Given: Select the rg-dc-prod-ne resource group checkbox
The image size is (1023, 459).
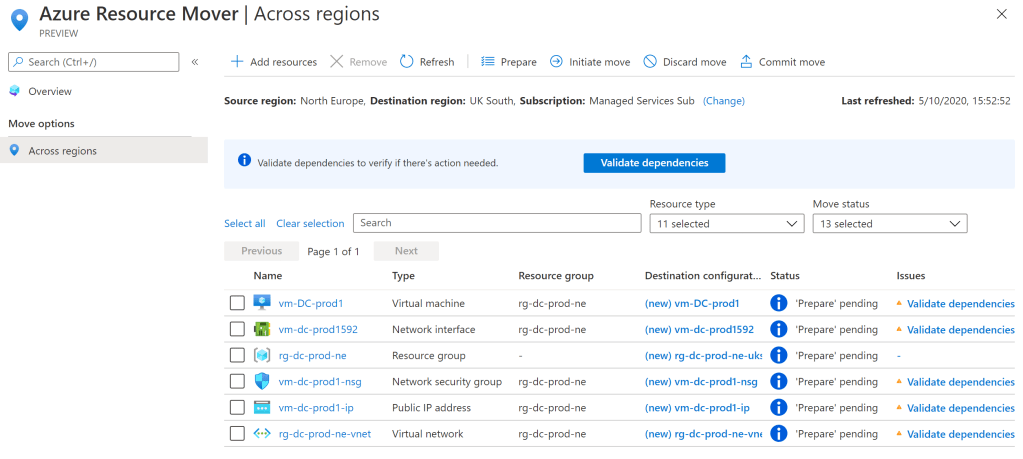Looking at the screenshot, I should [x=237, y=355].
